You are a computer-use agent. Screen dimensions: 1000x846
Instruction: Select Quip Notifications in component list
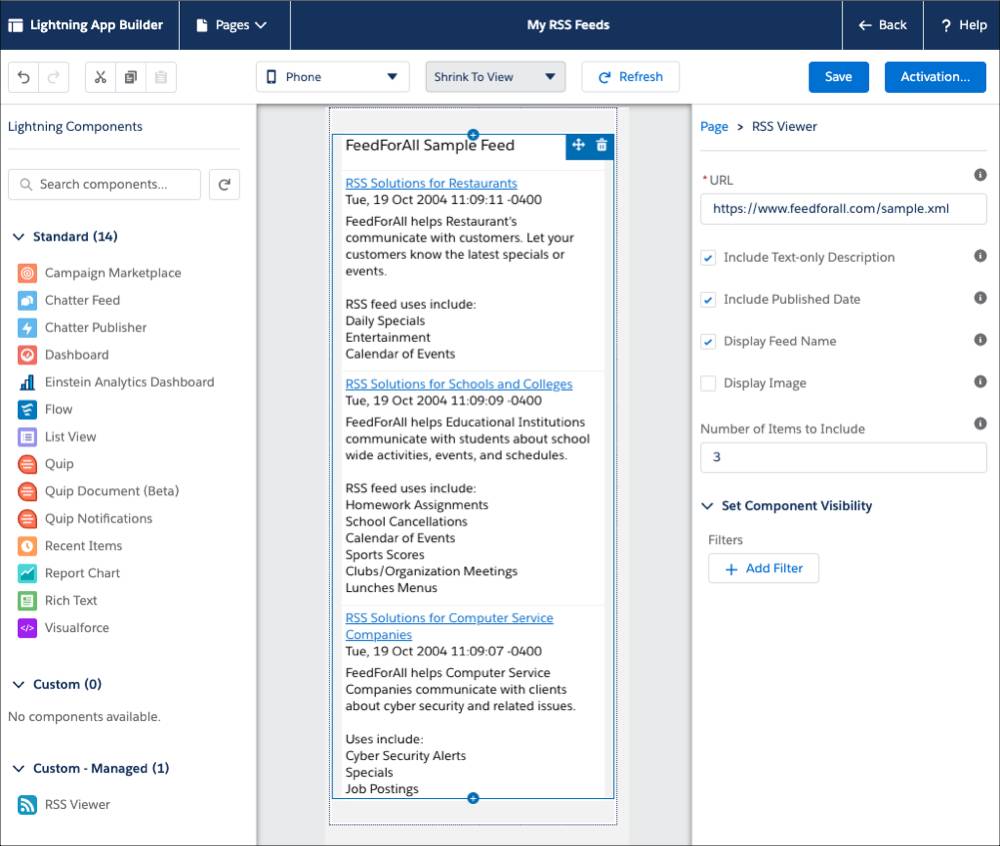click(x=98, y=519)
